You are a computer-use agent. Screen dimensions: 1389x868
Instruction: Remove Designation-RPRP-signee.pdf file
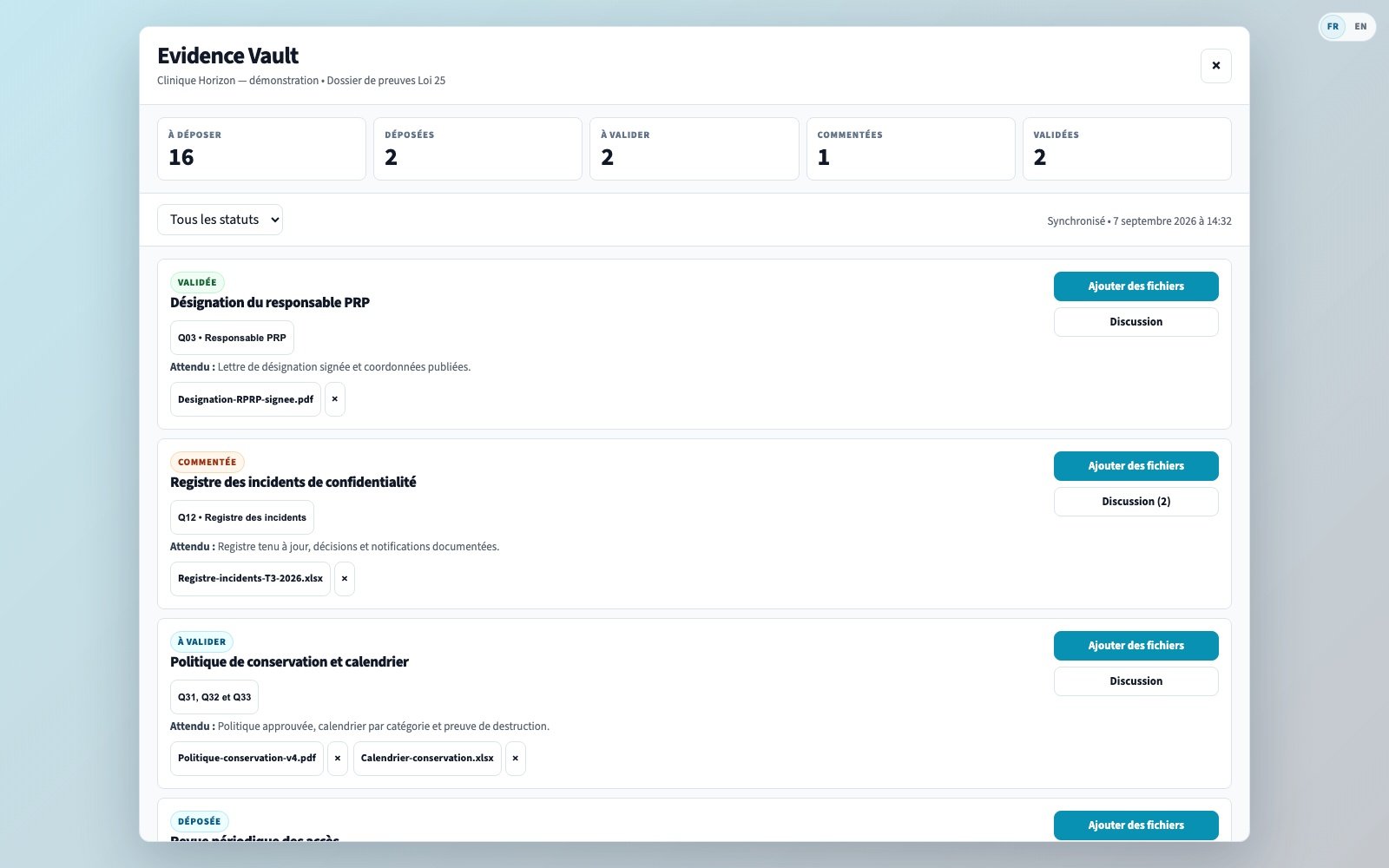coord(335,399)
